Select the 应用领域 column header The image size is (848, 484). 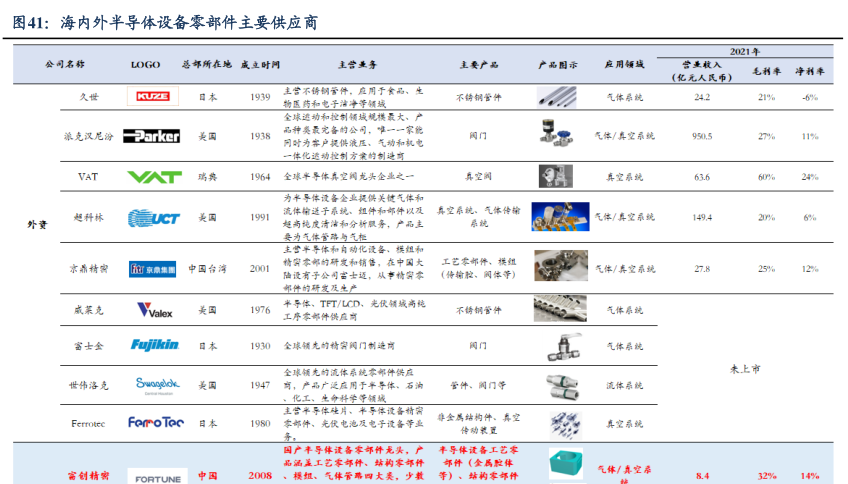coord(623,64)
